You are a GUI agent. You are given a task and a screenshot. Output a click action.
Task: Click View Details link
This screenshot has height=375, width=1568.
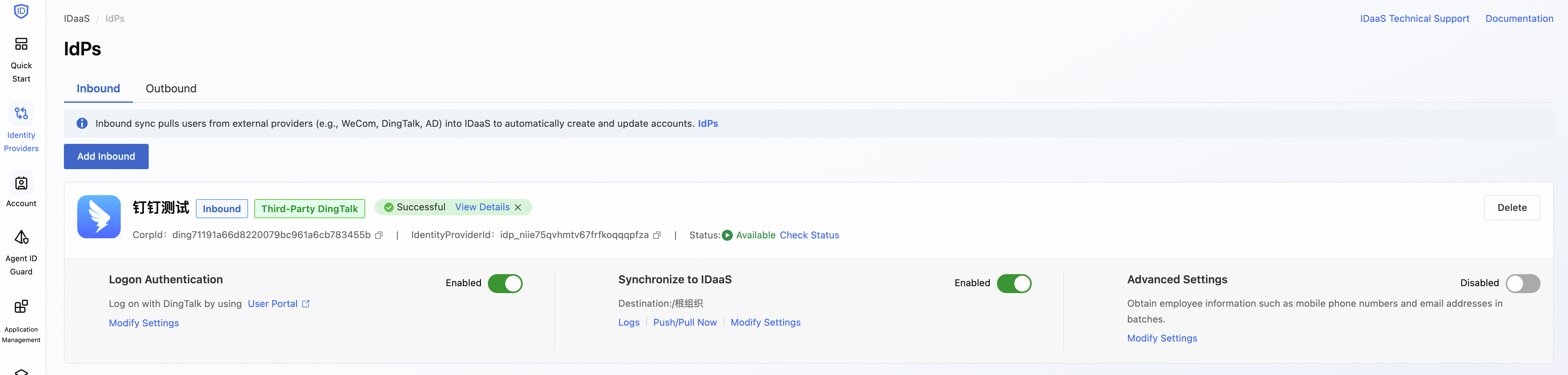pyautogui.click(x=482, y=208)
